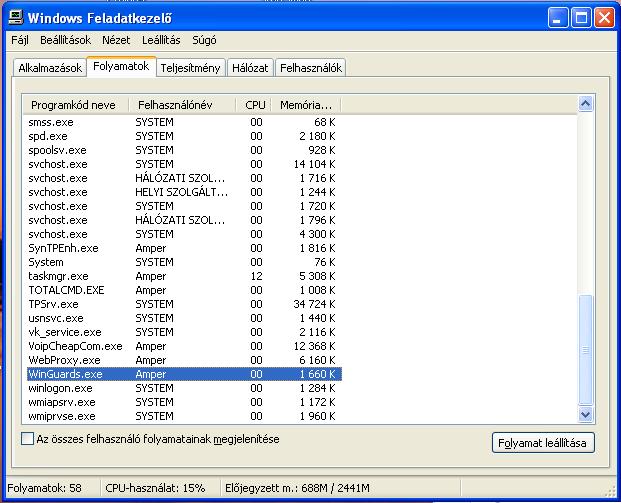Maximize the Windows Feladatkezelő window
Screen dimensions: 621x503
581,18
